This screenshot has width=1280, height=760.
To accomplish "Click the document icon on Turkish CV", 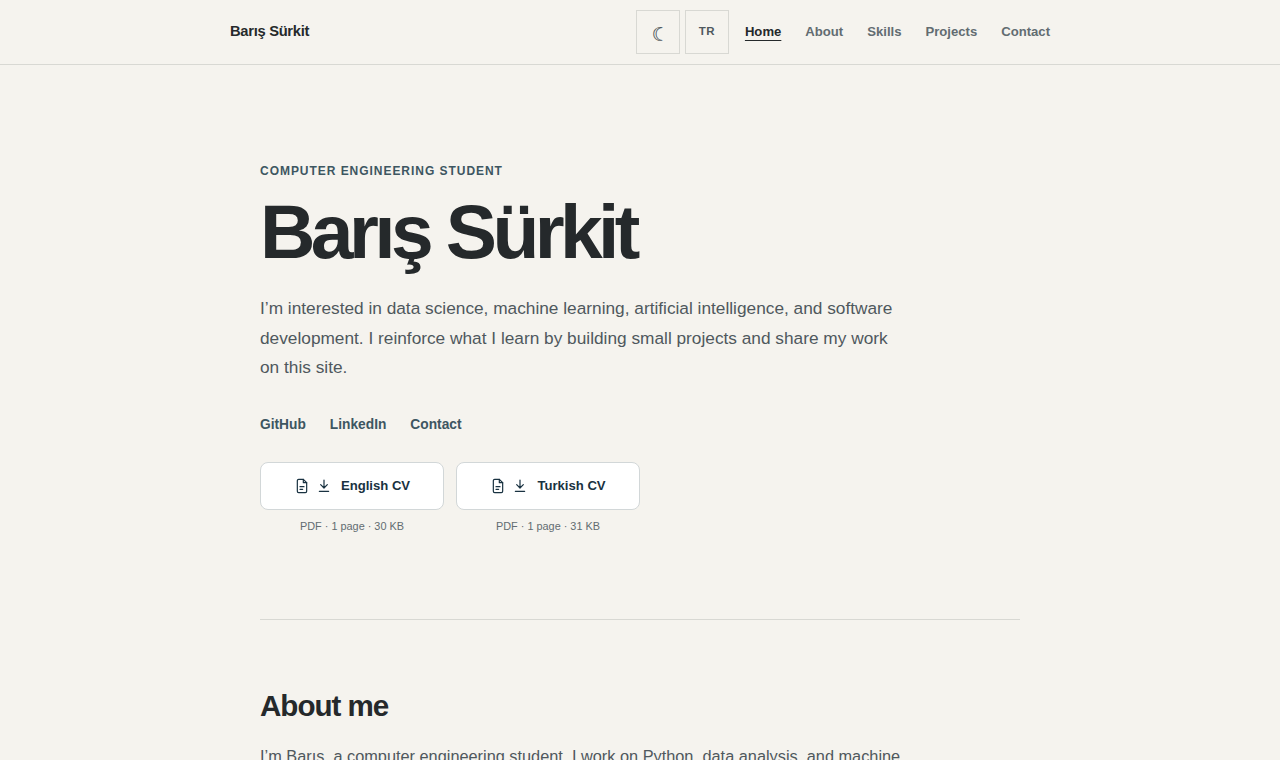I will pos(498,486).
